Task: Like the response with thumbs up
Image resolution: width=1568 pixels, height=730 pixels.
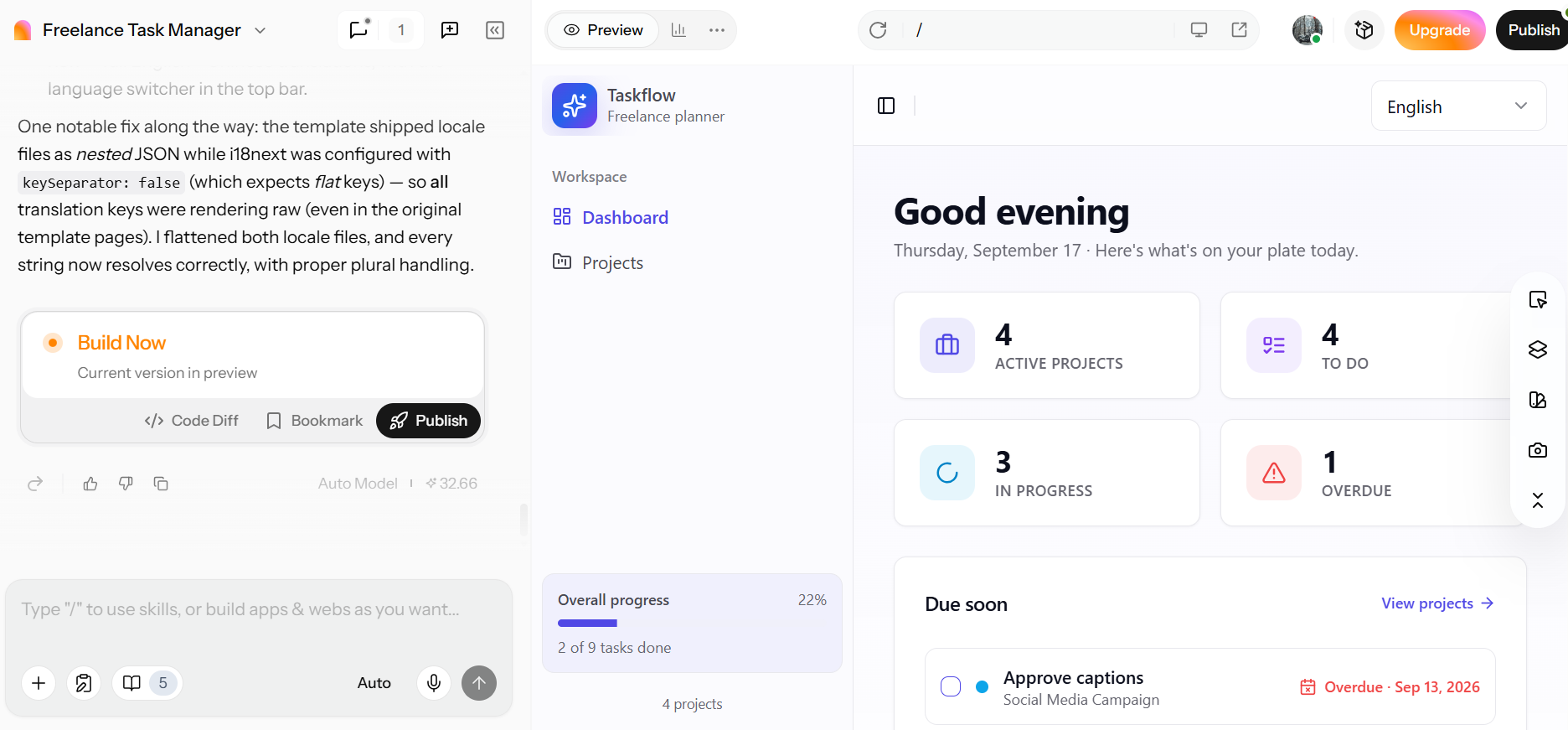Action: tap(90, 484)
